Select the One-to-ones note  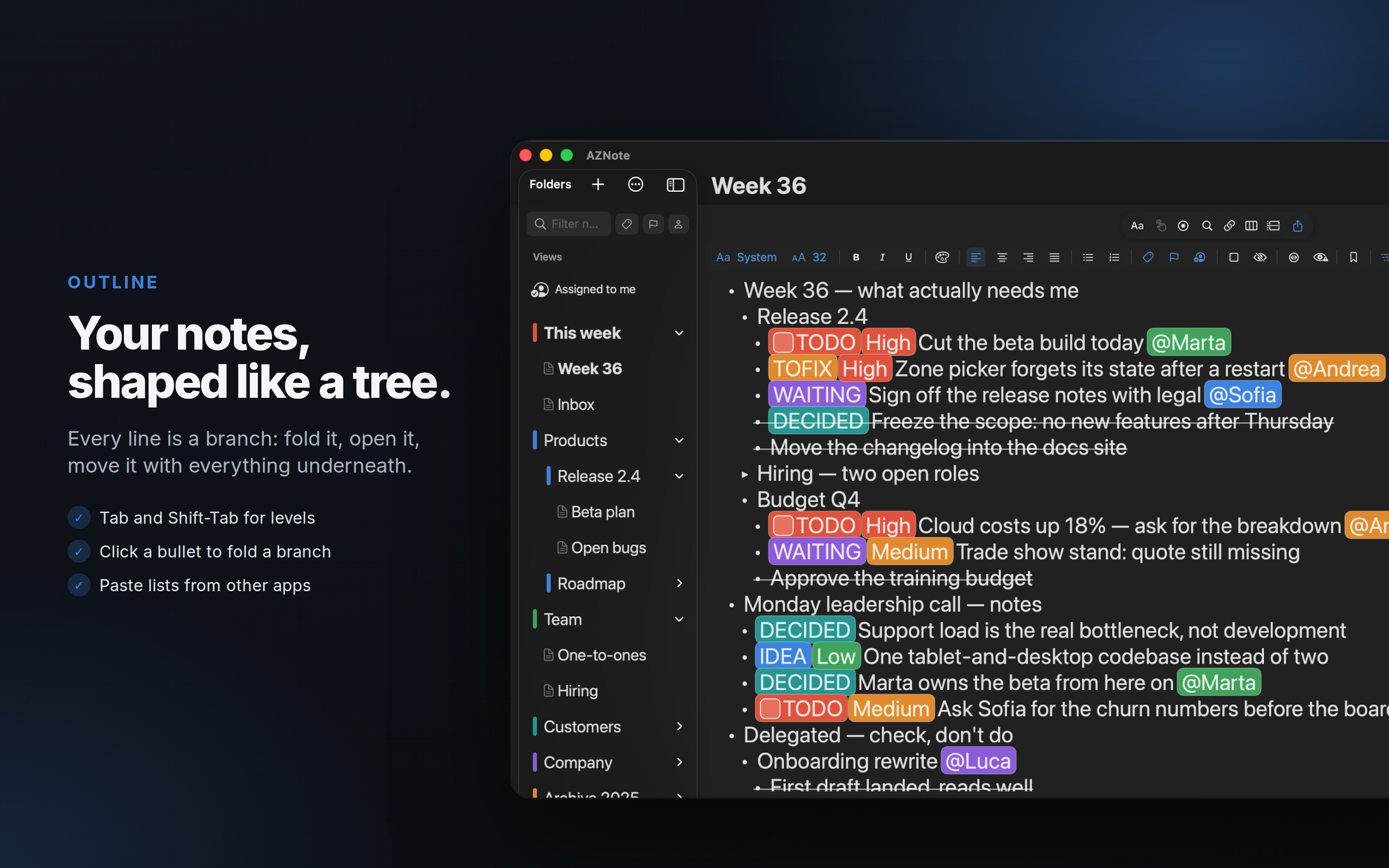click(x=595, y=655)
